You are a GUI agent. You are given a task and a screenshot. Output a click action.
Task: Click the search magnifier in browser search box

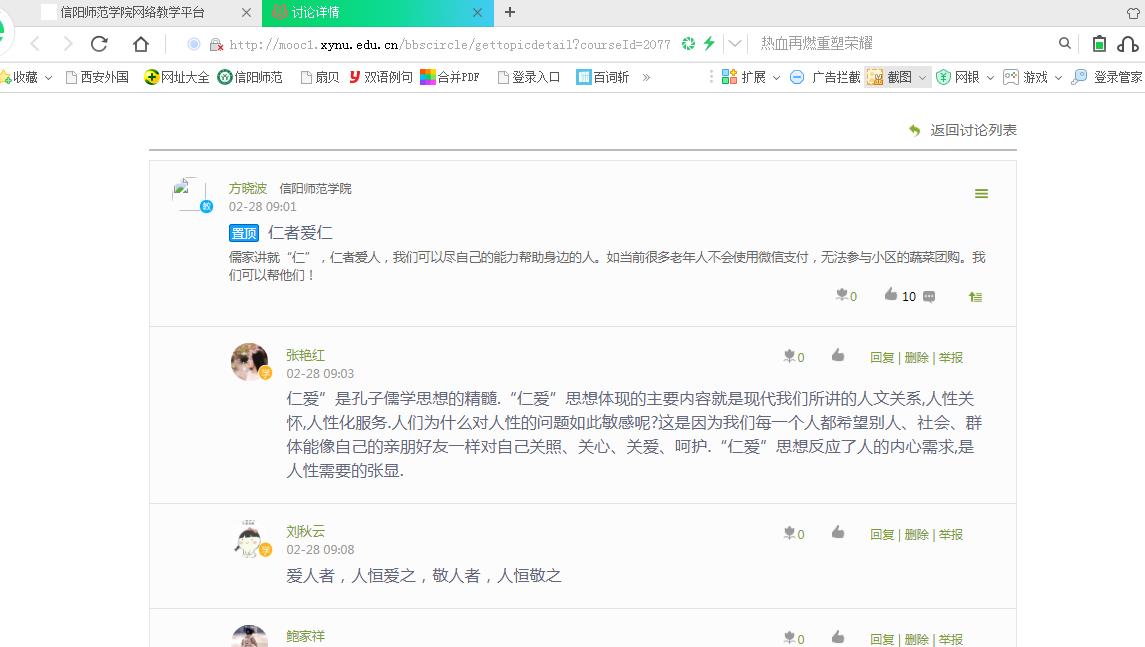tap(1065, 43)
